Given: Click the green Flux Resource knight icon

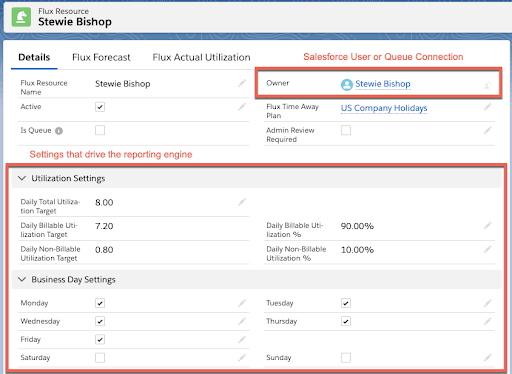Looking at the screenshot, I should click(x=21, y=17).
